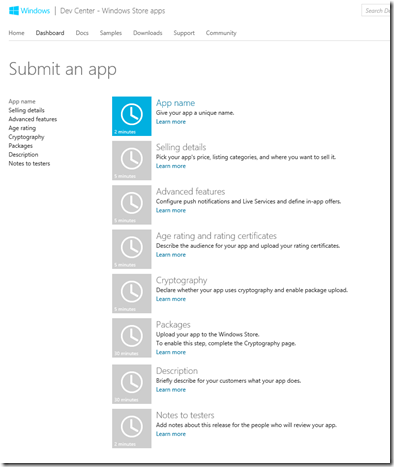The width and height of the screenshot is (394, 467).
Task: Open the Advanced features clock tile
Action: click(x=132, y=205)
